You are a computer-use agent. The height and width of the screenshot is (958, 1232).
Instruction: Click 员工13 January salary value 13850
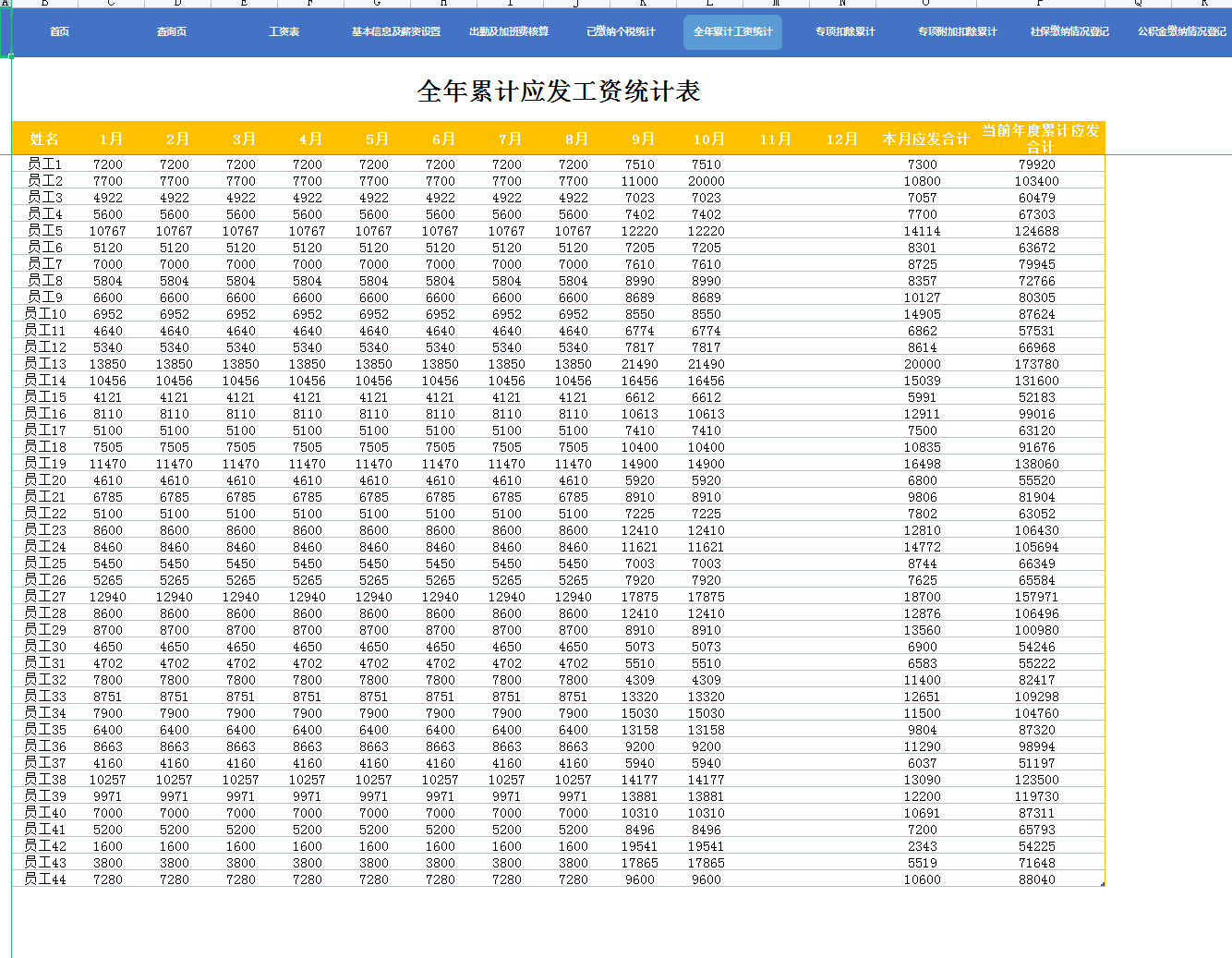click(x=108, y=363)
